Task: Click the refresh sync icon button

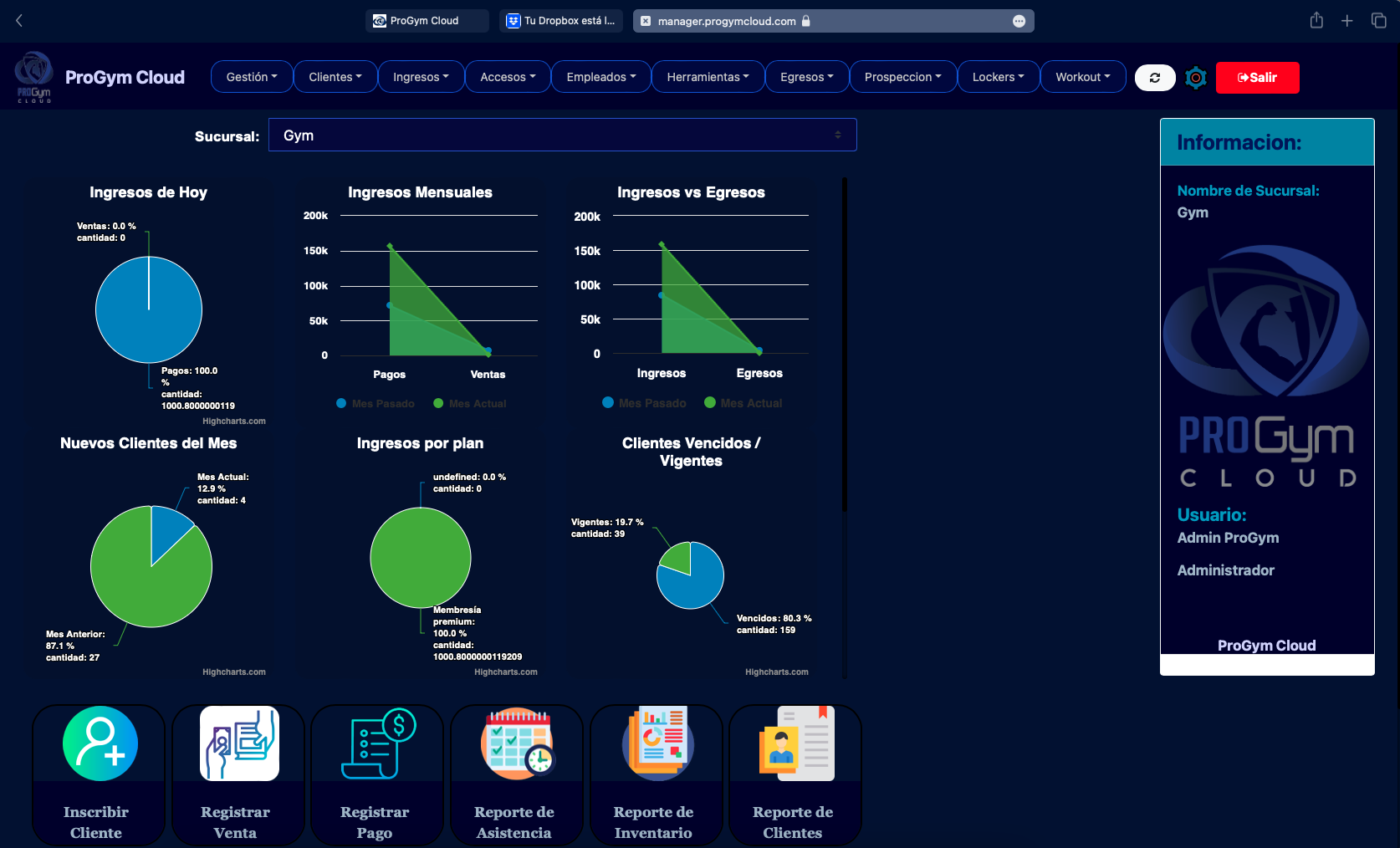Action: [x=1155, y=78]
